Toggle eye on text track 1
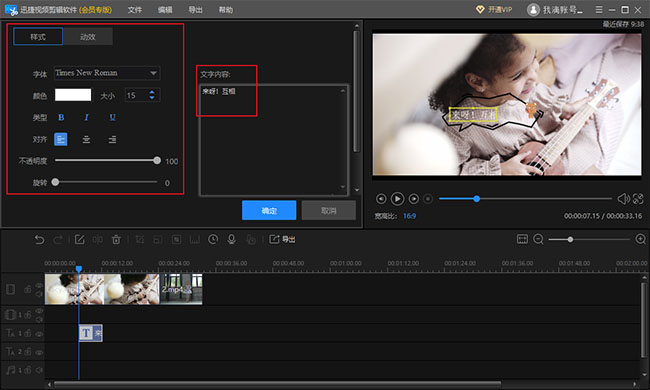The image size is (650, 390). pyautogui.click(x=39, y=334)
